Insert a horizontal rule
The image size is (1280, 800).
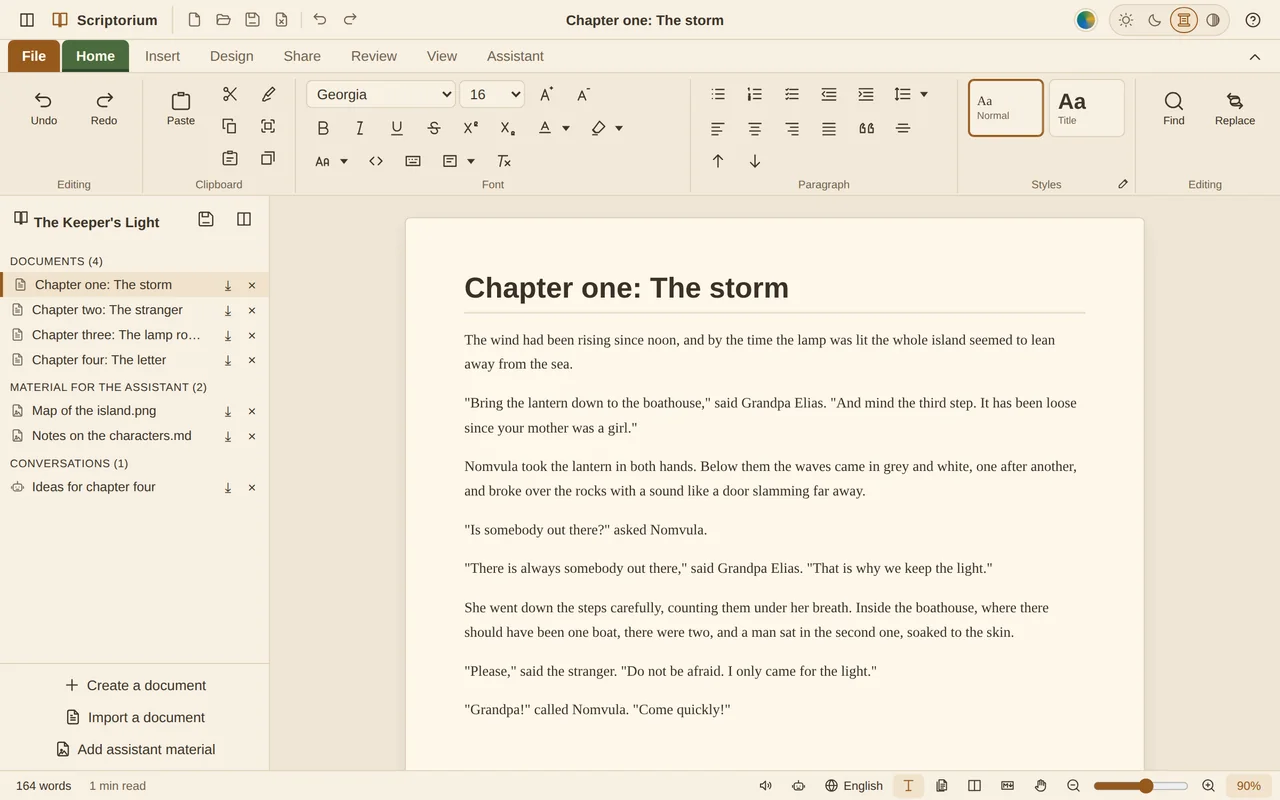pos(903,128)
